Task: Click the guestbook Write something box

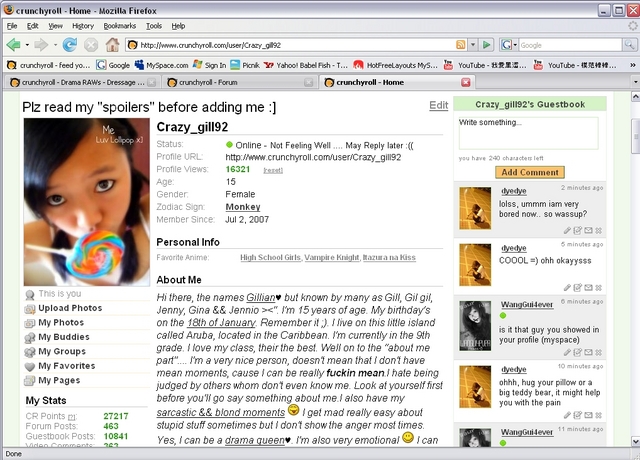Action: click(x=529, y=133)
